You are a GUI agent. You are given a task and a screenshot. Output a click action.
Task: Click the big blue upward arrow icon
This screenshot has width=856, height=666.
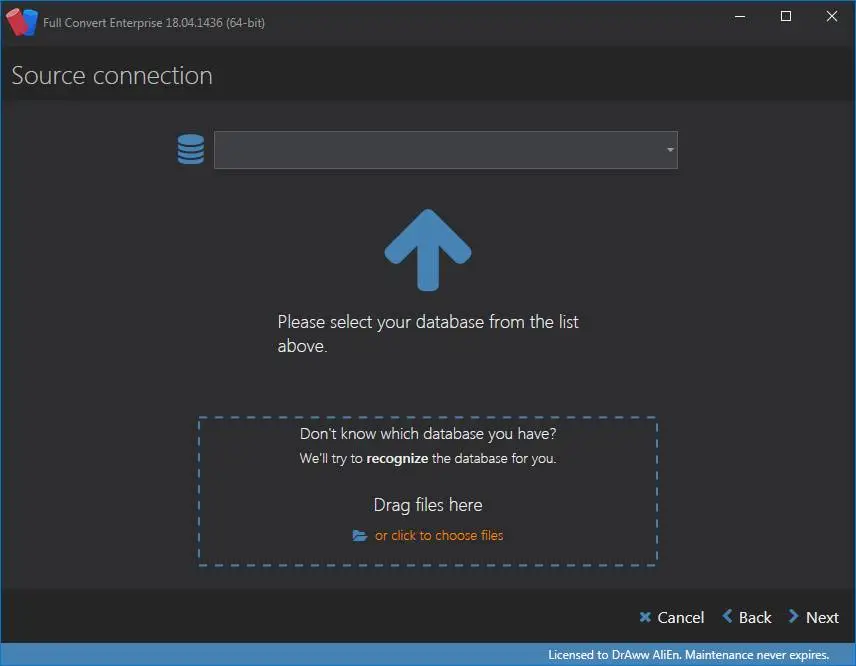click(428, 250)
